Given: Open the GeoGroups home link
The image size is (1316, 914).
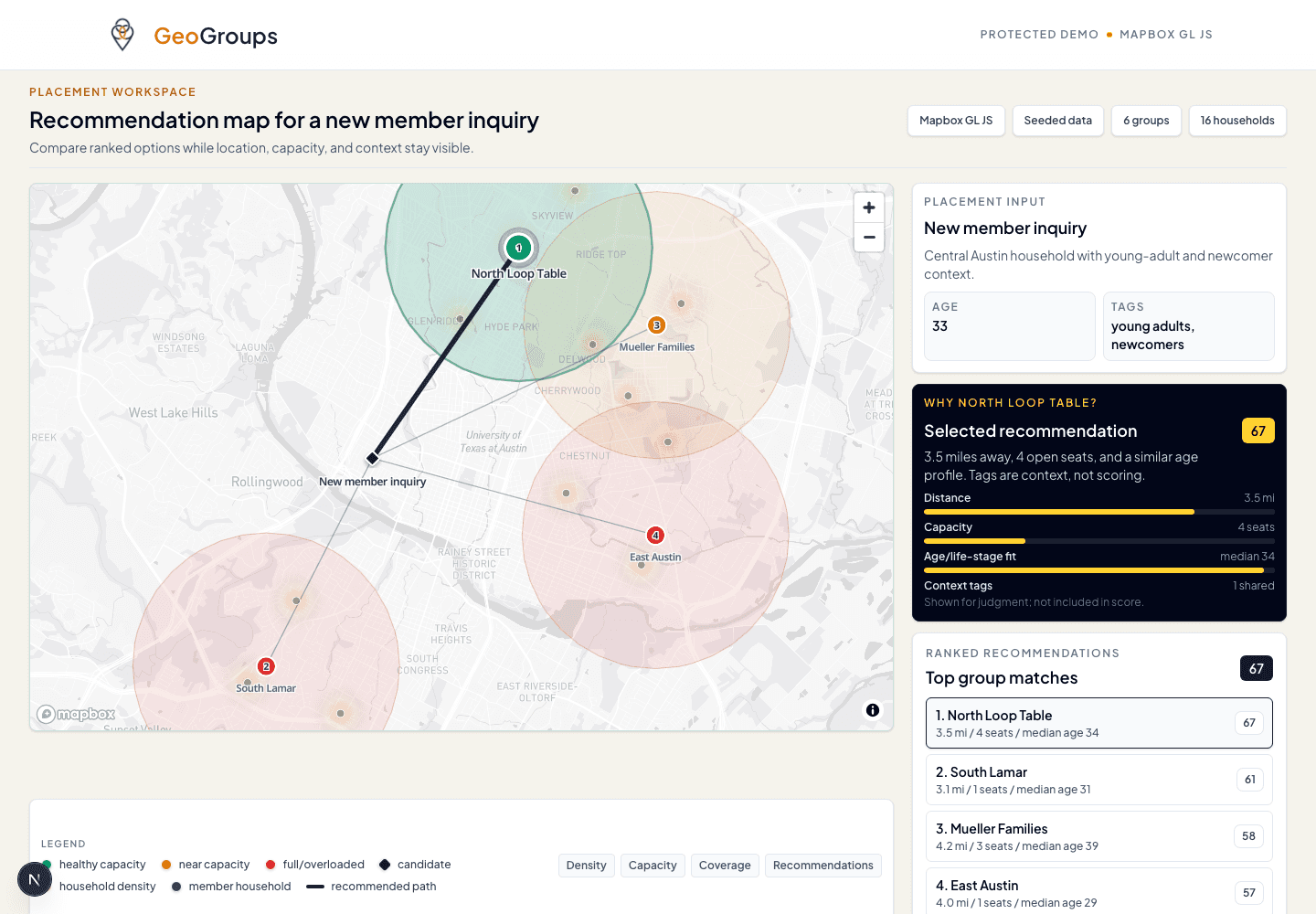Looking at the screenshot, I should [x=194, y=36].
